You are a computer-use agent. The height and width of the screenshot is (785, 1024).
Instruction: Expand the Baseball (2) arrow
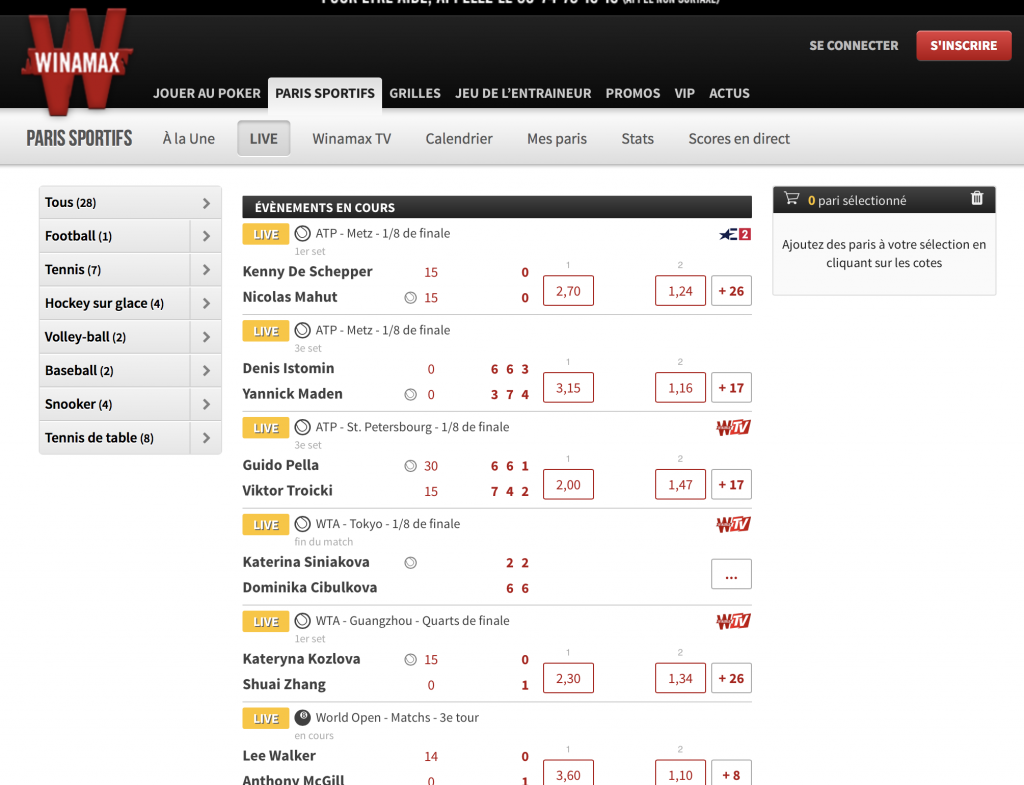click(206, 371)
